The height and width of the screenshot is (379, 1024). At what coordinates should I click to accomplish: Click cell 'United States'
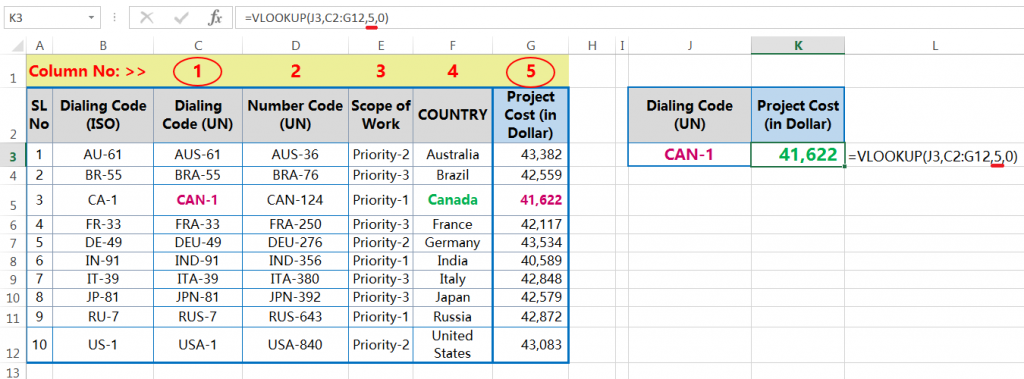click(x=453, y=344)
